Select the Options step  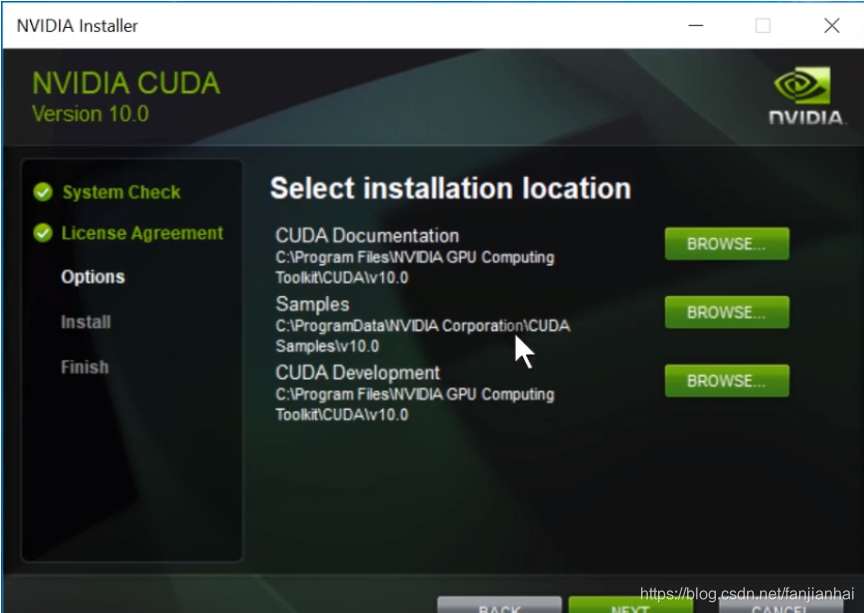93,277
